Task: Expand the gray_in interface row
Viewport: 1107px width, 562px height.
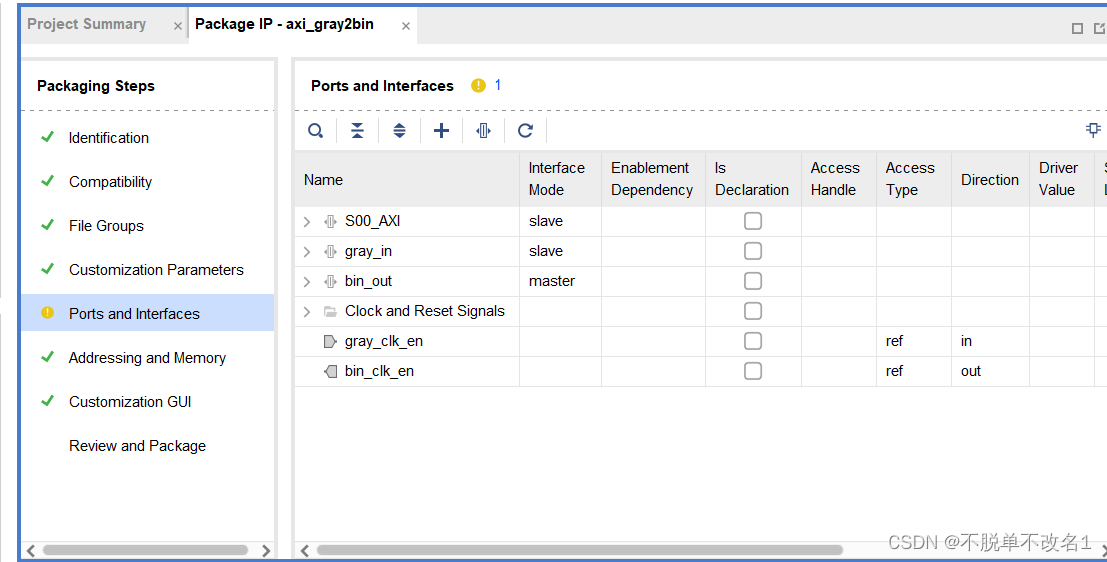Action: click(x=306, y=252)
